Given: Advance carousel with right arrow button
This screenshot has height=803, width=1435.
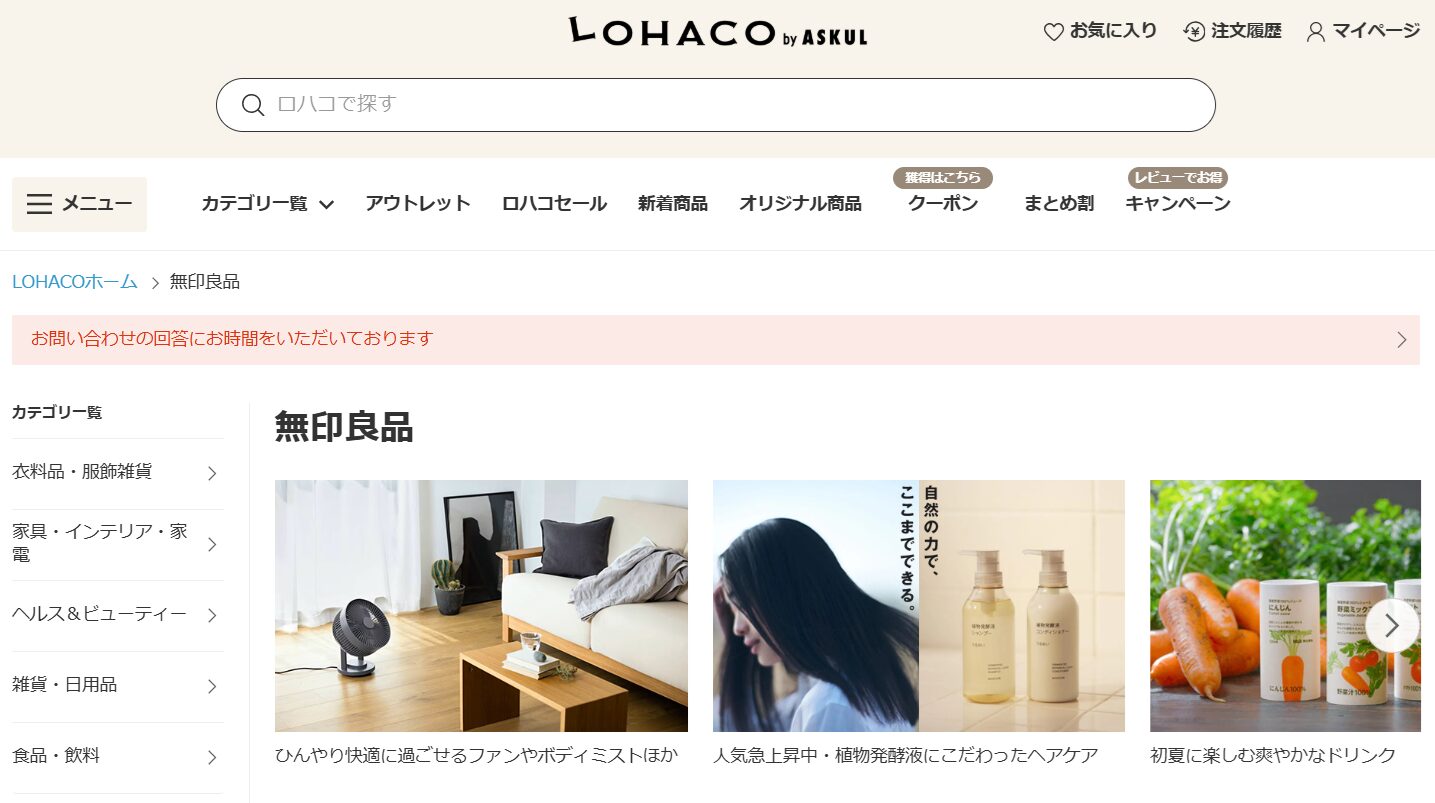Looking at the screenshot, I should click(1392, 626).
